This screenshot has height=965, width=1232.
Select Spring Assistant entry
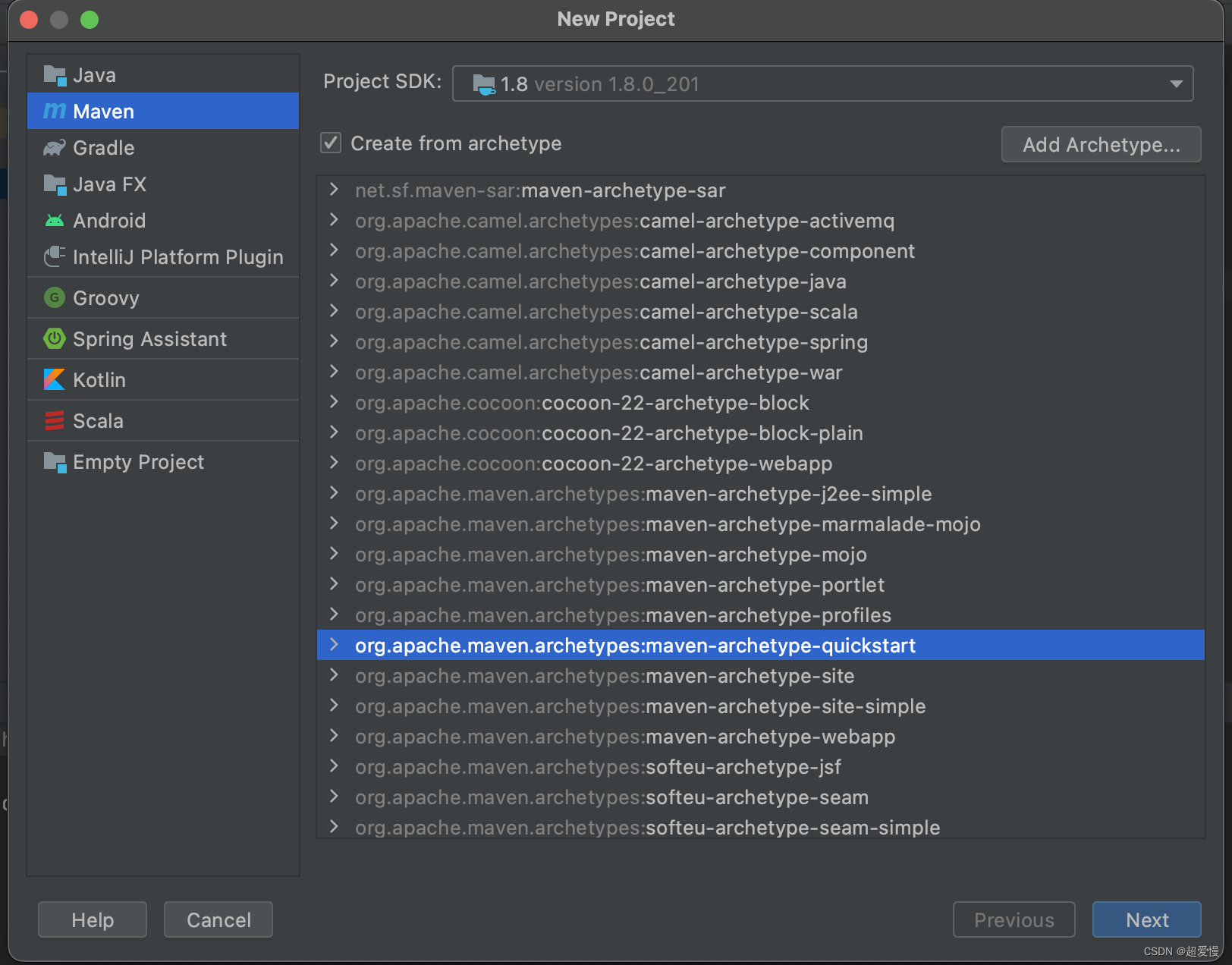163,339
